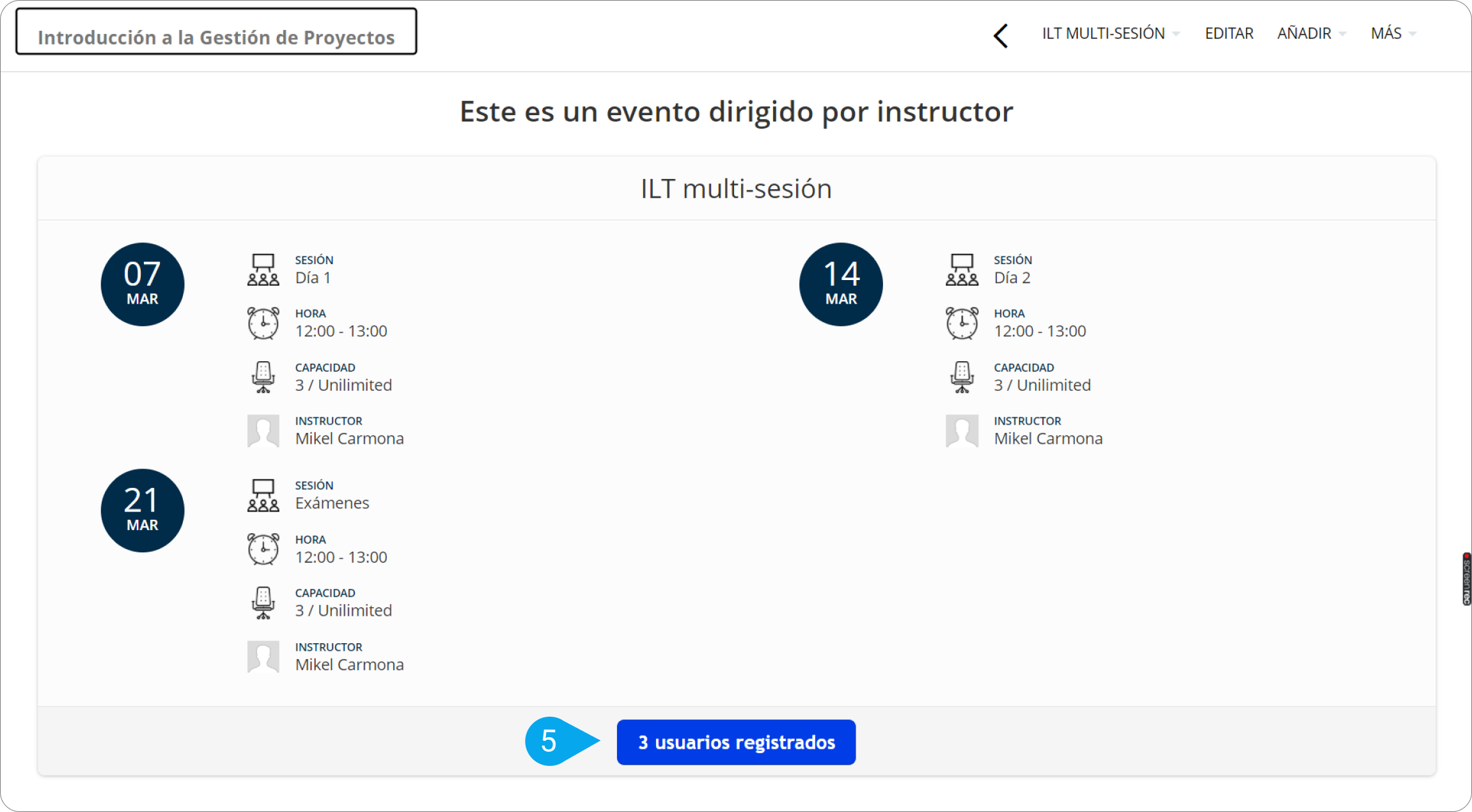
Task: Click the course title Introducción a la Gestión de Proyectos
Action: click(216, 37)
